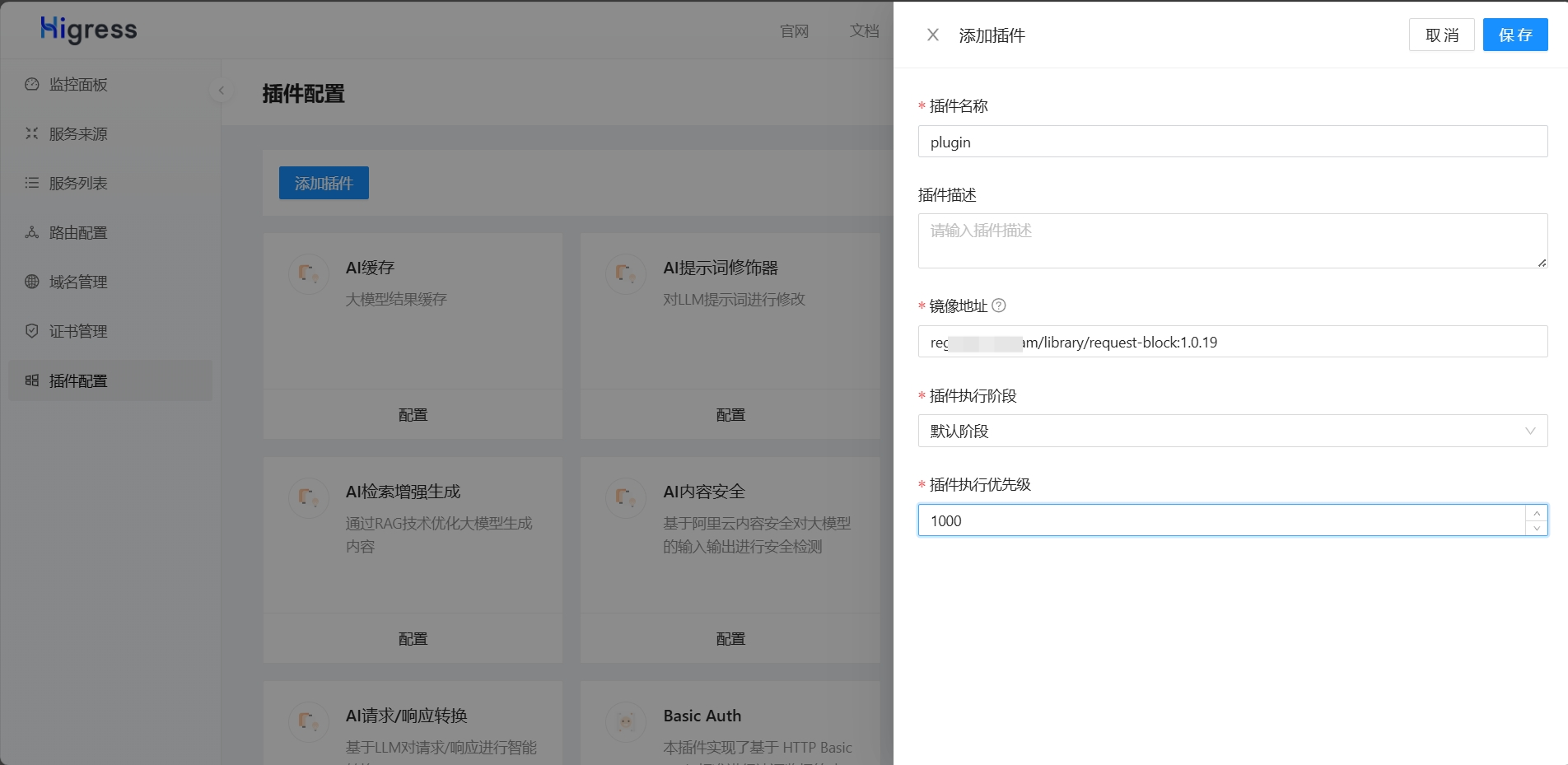
Task: Click the 服务列表 list icon
Action: coord(32,183)
